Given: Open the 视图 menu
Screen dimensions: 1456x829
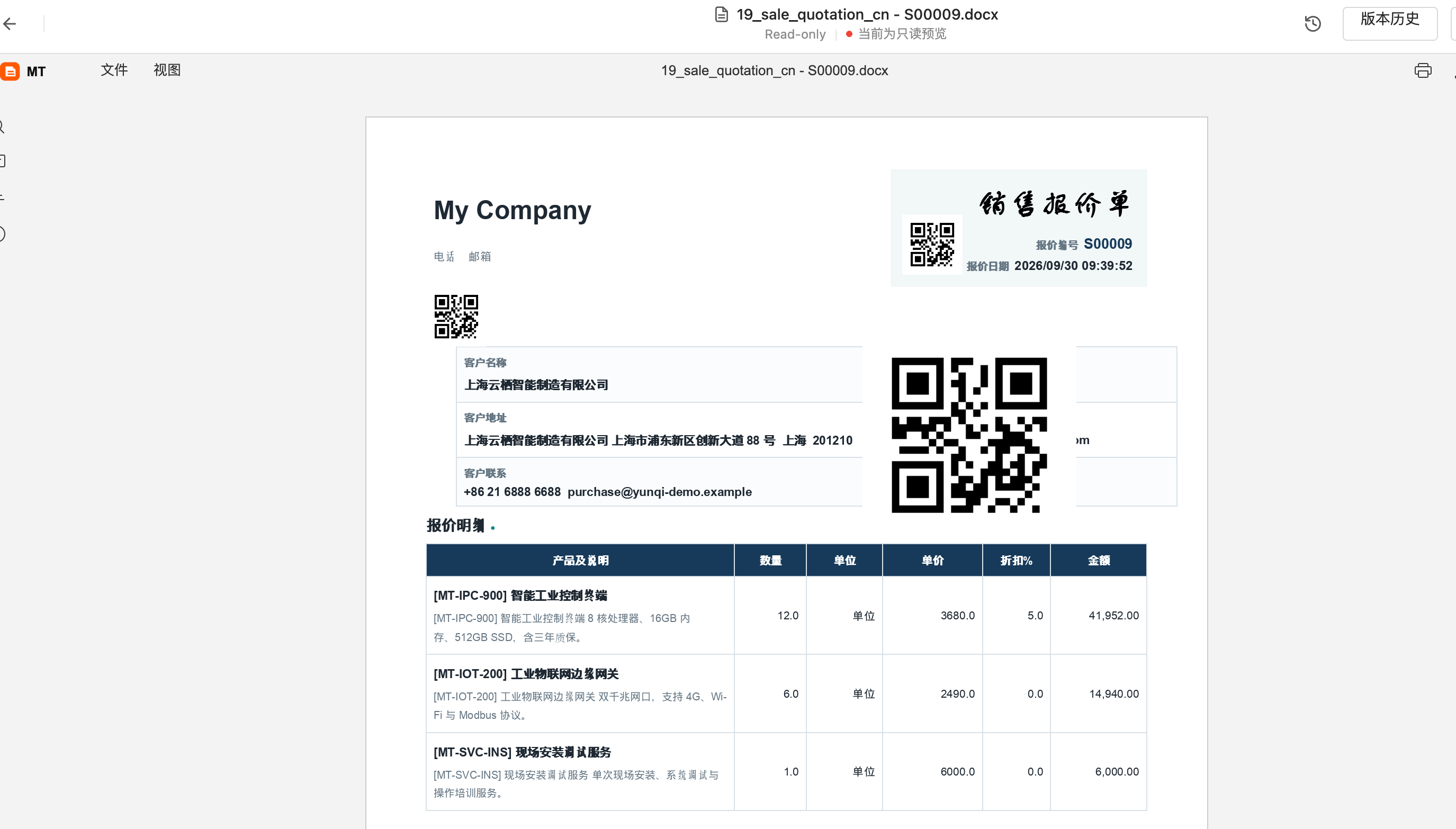Looking at the screenshot, I should (167, 70).
